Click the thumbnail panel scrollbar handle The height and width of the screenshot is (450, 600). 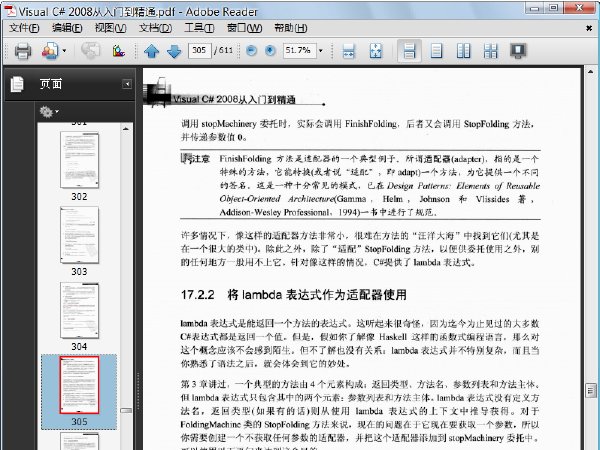click(x=126, y=410)
